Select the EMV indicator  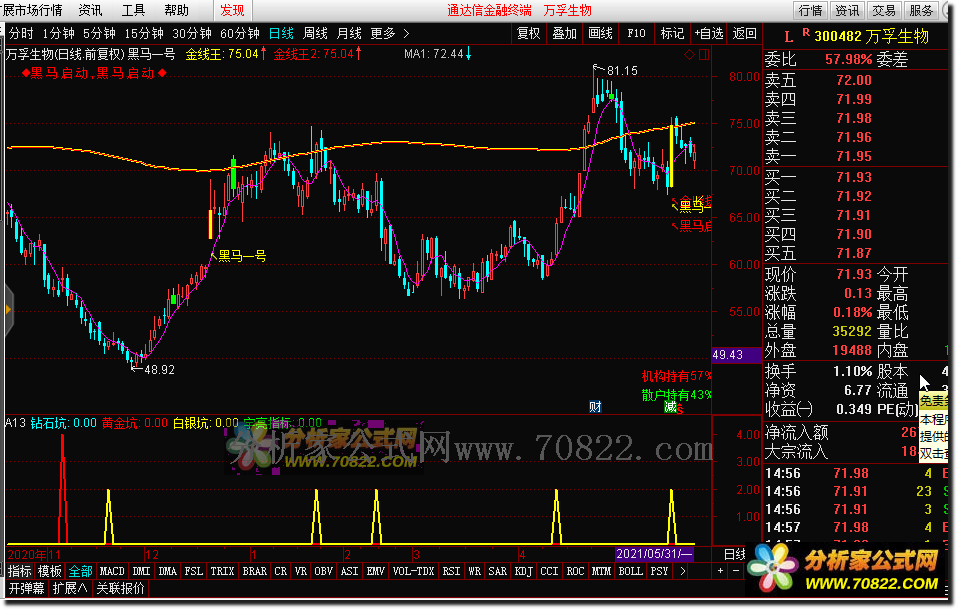(375, 571)
